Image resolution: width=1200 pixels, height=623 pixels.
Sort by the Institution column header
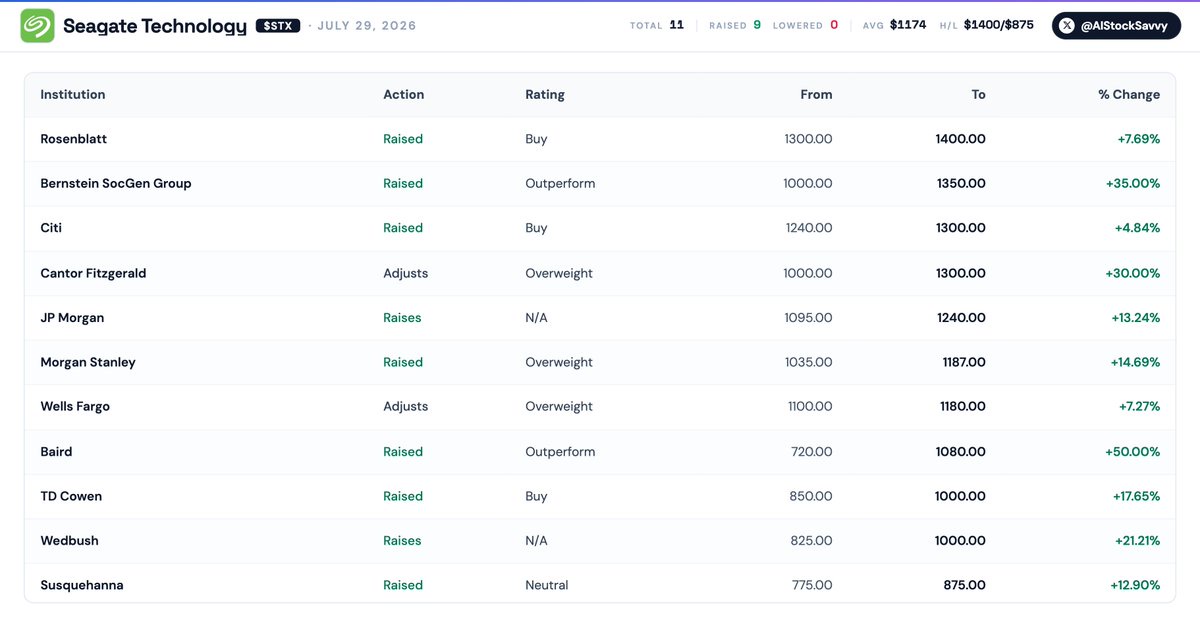tap(73, 94)
